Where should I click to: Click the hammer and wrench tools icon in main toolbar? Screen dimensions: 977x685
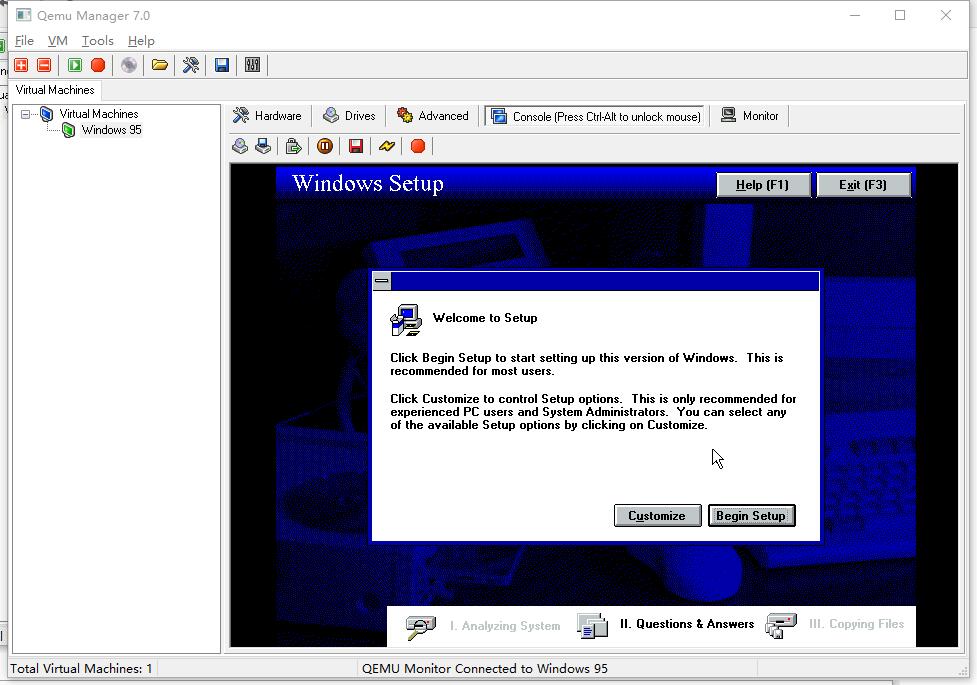(191, 65)
